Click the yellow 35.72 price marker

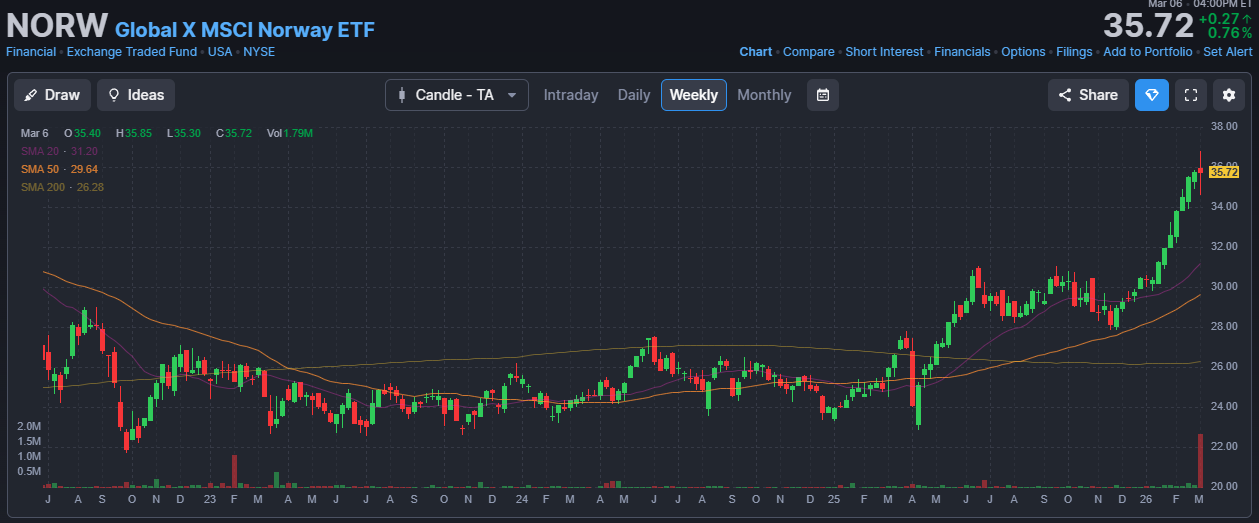click(x=1224, y=172)
